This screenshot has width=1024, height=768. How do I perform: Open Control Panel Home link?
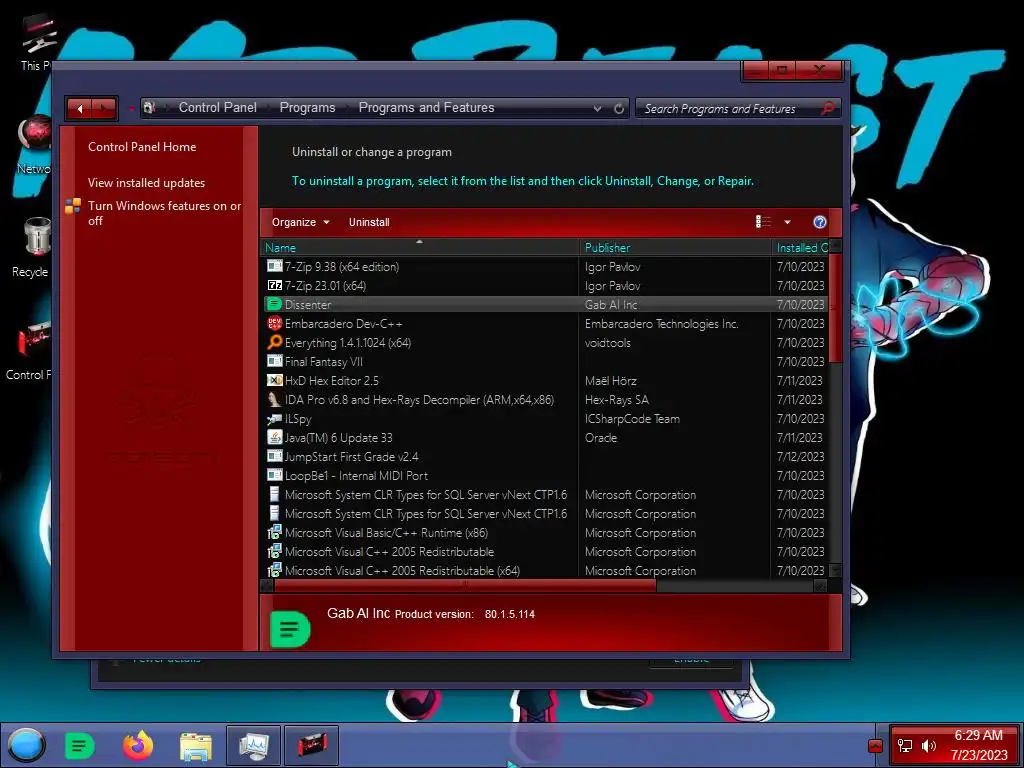coord(142,147)
